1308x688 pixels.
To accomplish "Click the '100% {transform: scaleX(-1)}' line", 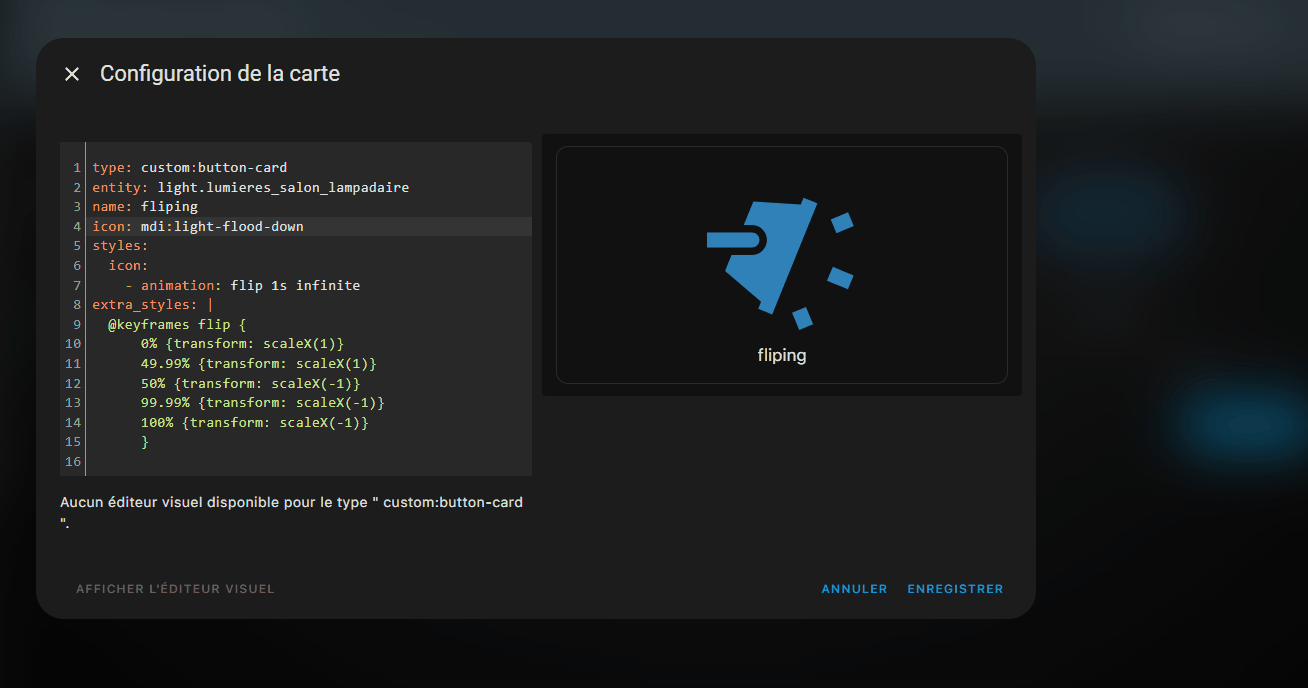I will pyautogui.click(x=254, y=423).
